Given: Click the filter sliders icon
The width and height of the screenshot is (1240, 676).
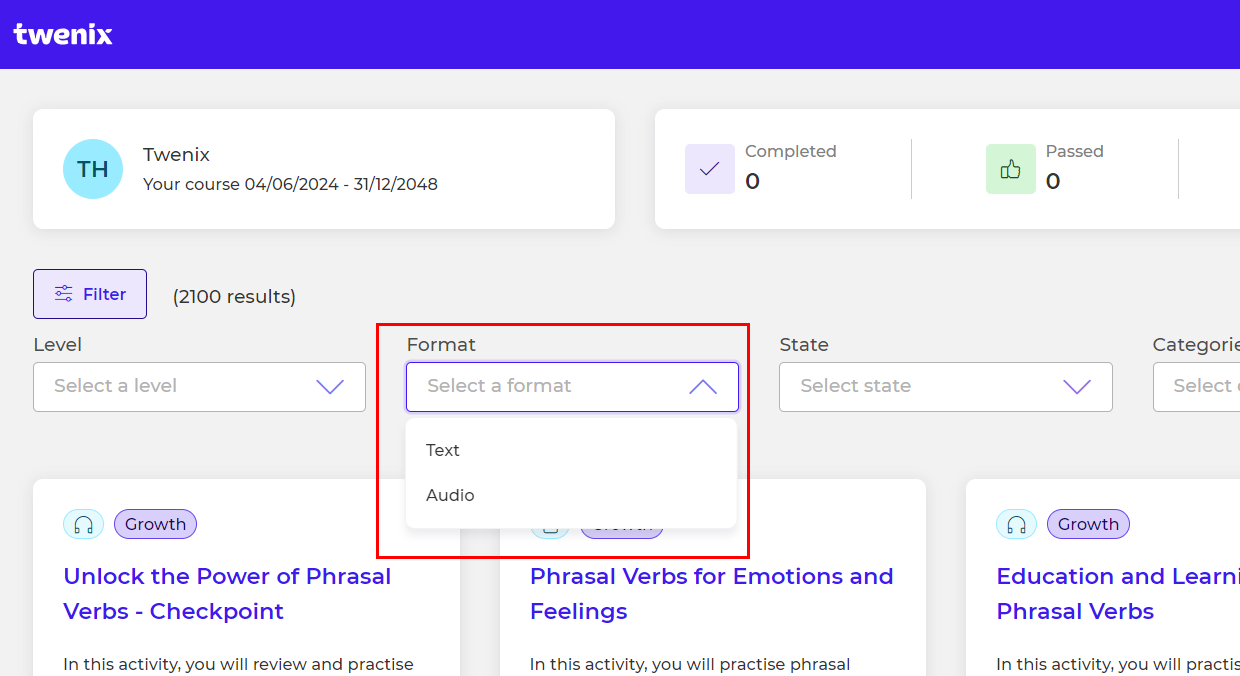Looking at the screenshot, I should point(64,294).
